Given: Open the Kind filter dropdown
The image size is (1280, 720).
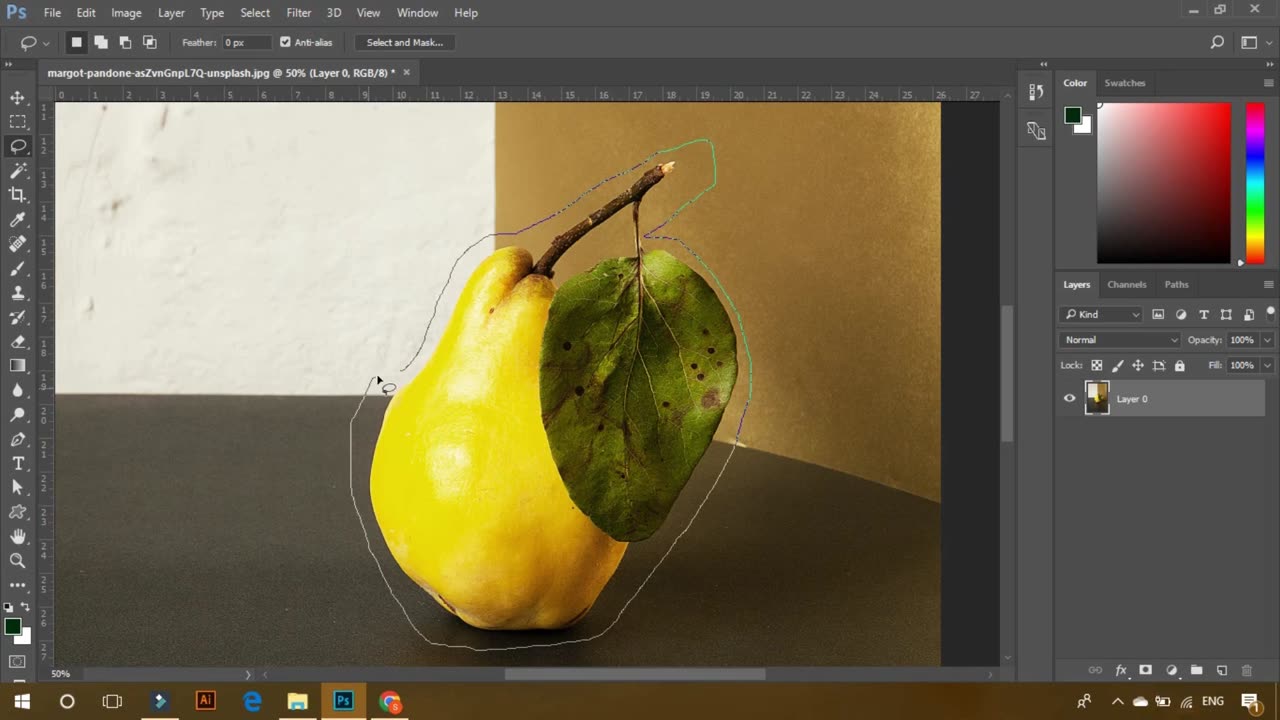Looking at the screenshot, I should click(x=1101, y=314).
